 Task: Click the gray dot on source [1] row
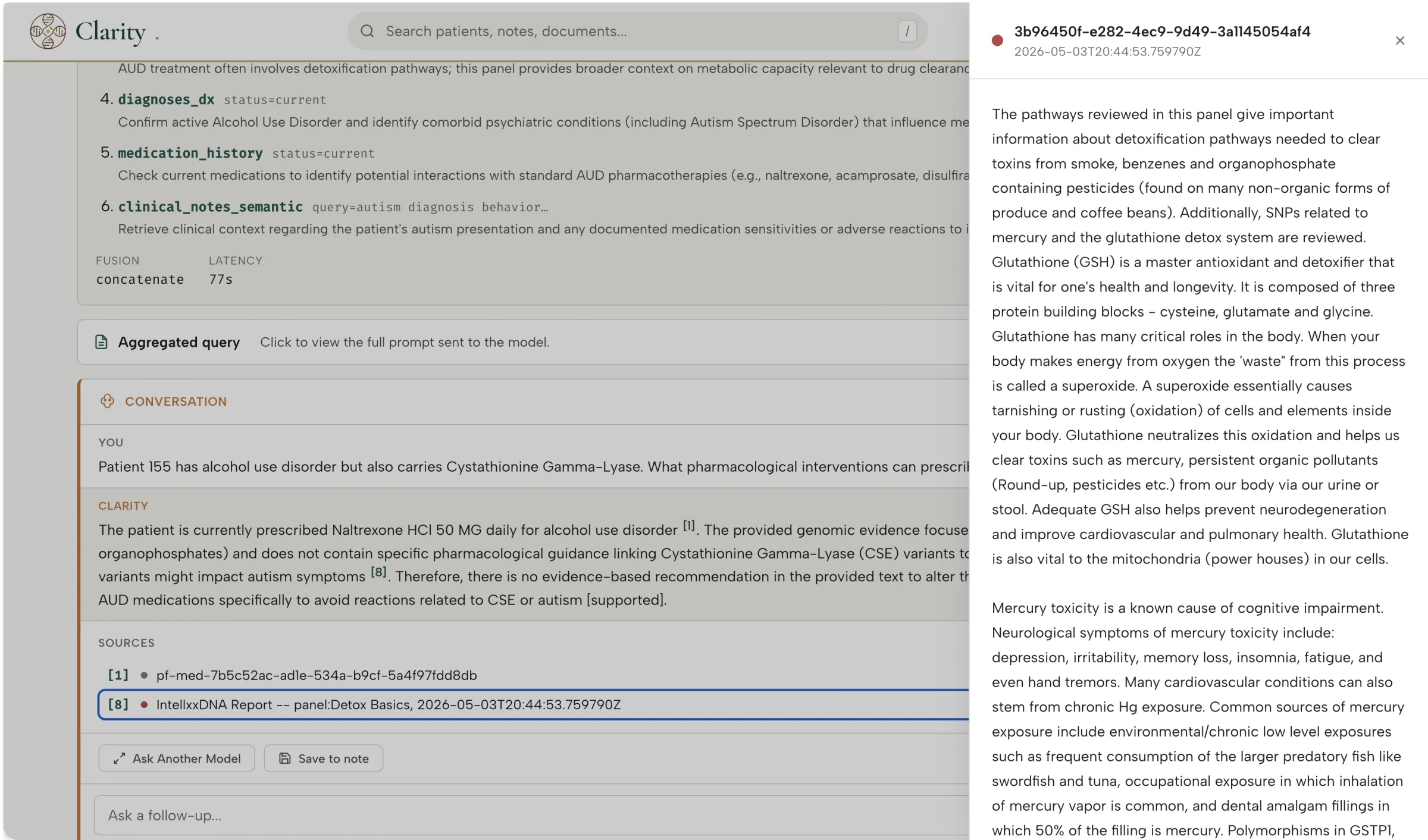pyautogui.click(x=144, y=675)
